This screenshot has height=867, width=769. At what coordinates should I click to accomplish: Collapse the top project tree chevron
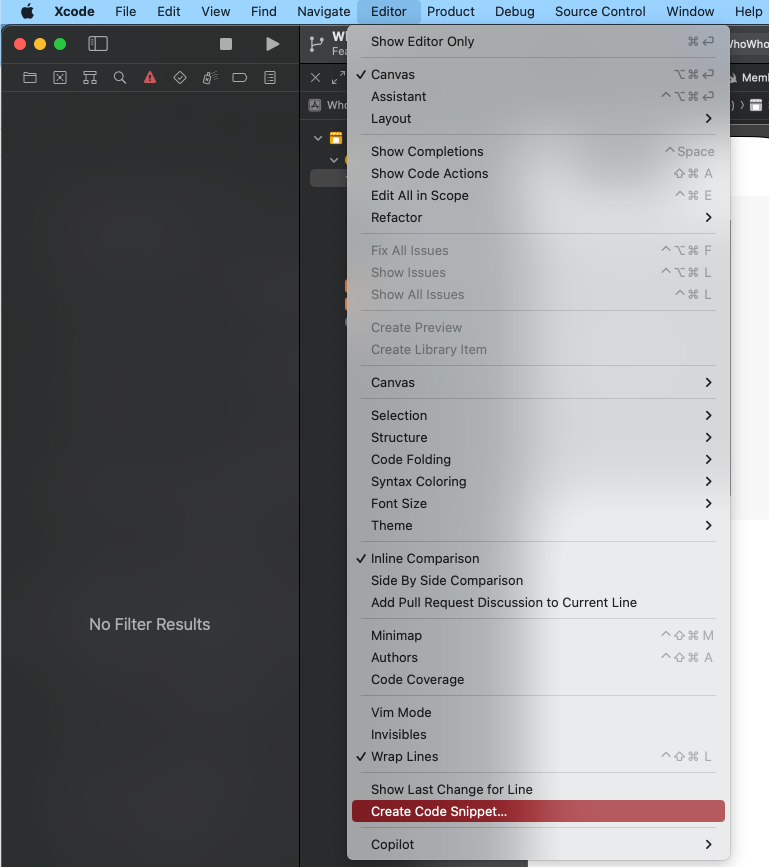[x=318, y=138]
